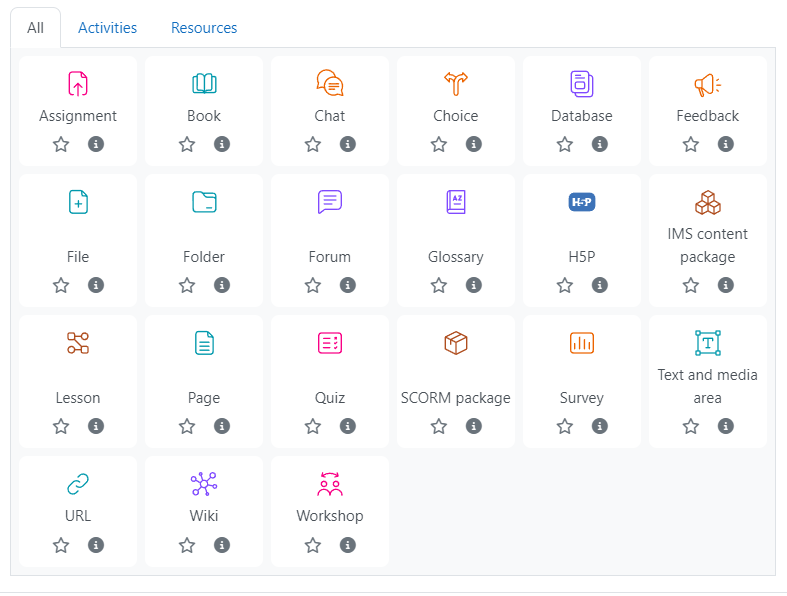
Task: Mark the URL resource as favourite
Action: (61, 545)
